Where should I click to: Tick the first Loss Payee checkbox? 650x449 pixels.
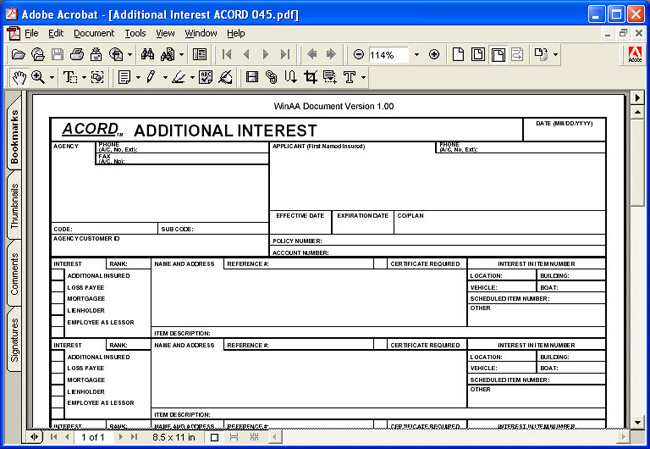57,288
